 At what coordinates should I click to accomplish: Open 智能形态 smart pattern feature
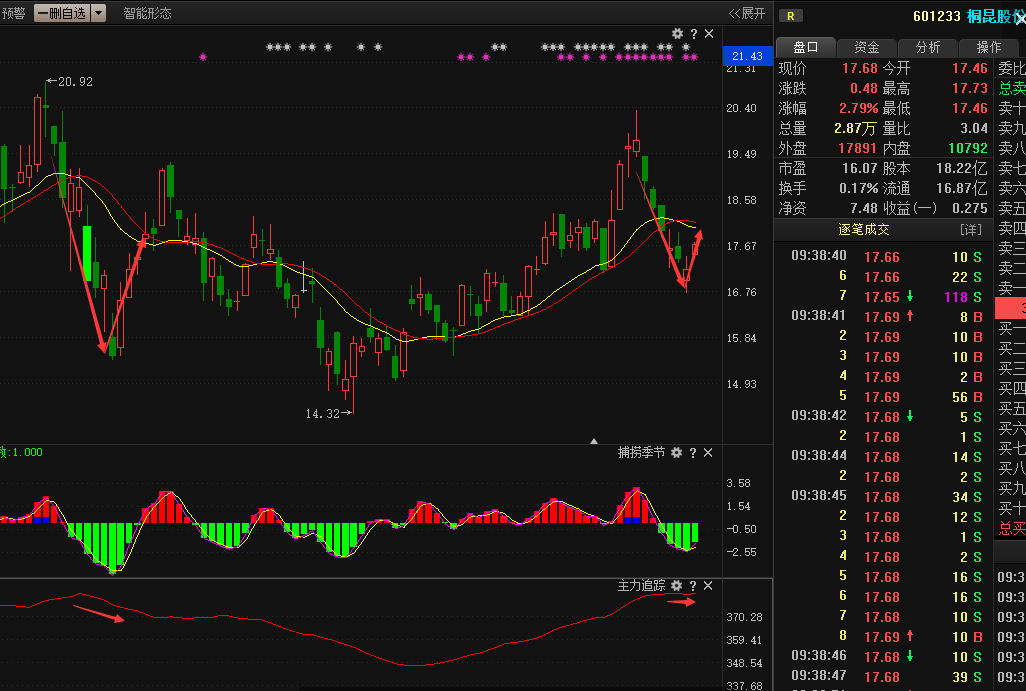point(147,13)
